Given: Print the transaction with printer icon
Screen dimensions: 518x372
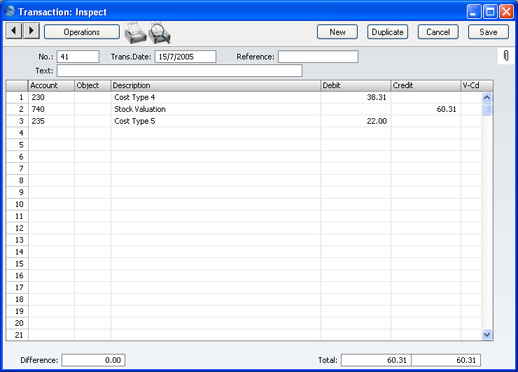Looking at the screenshot, I should [135, 33].
